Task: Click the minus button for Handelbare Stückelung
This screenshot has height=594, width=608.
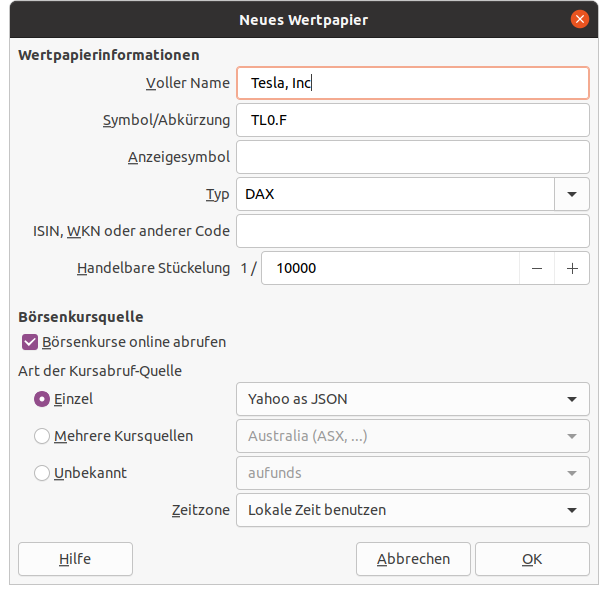Action: point(537,269)
